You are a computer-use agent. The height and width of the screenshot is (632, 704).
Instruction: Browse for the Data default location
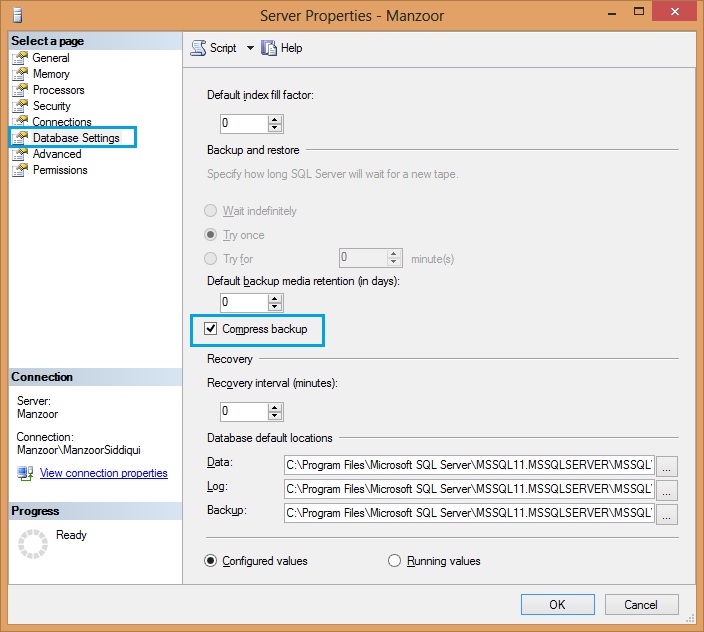pos(667,465)
